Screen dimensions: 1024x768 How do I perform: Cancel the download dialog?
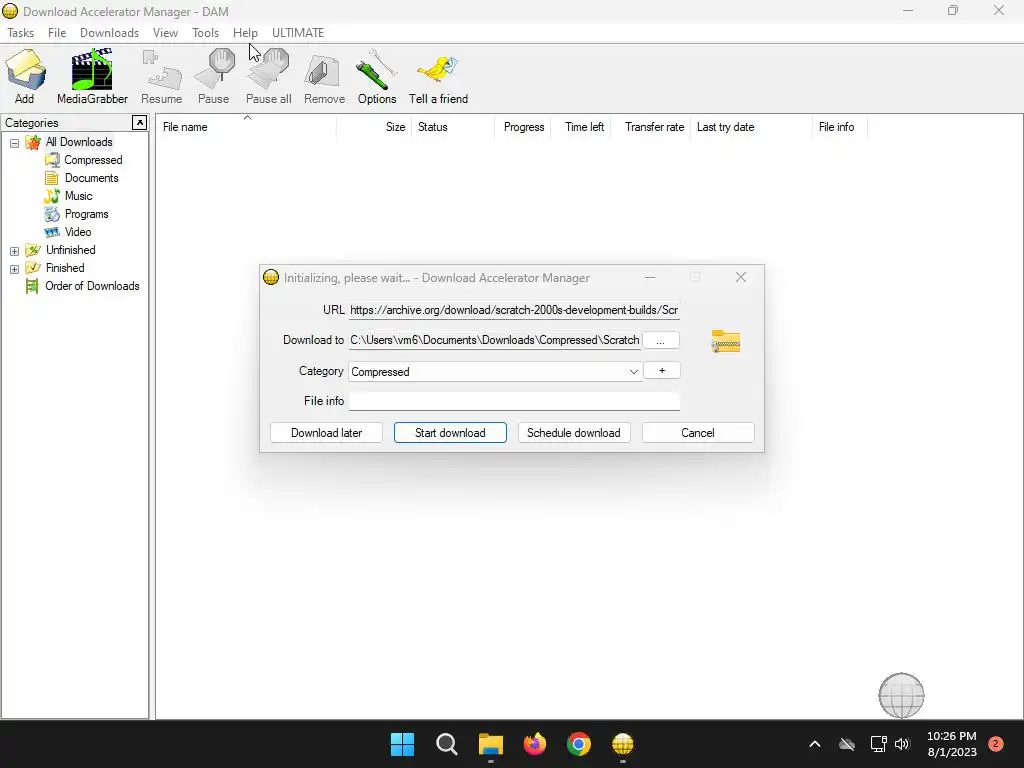(x=698, y=433)
